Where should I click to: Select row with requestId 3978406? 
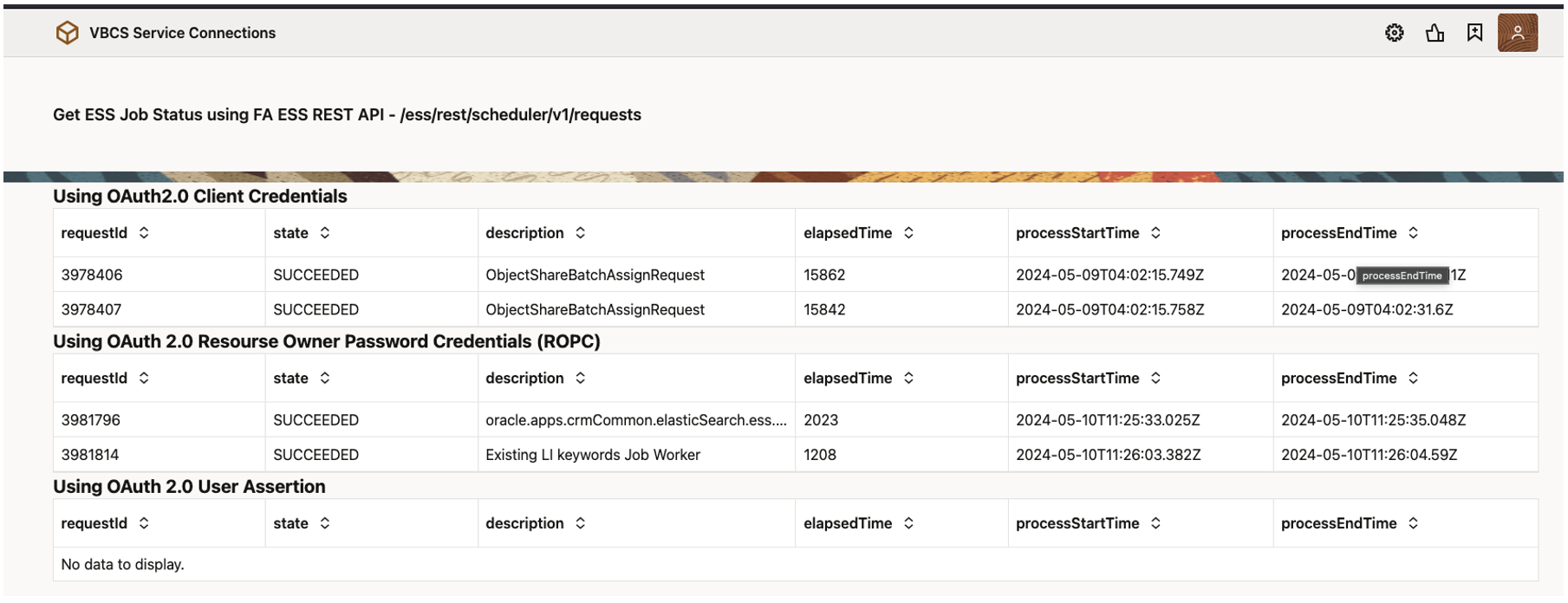(92, 276)
